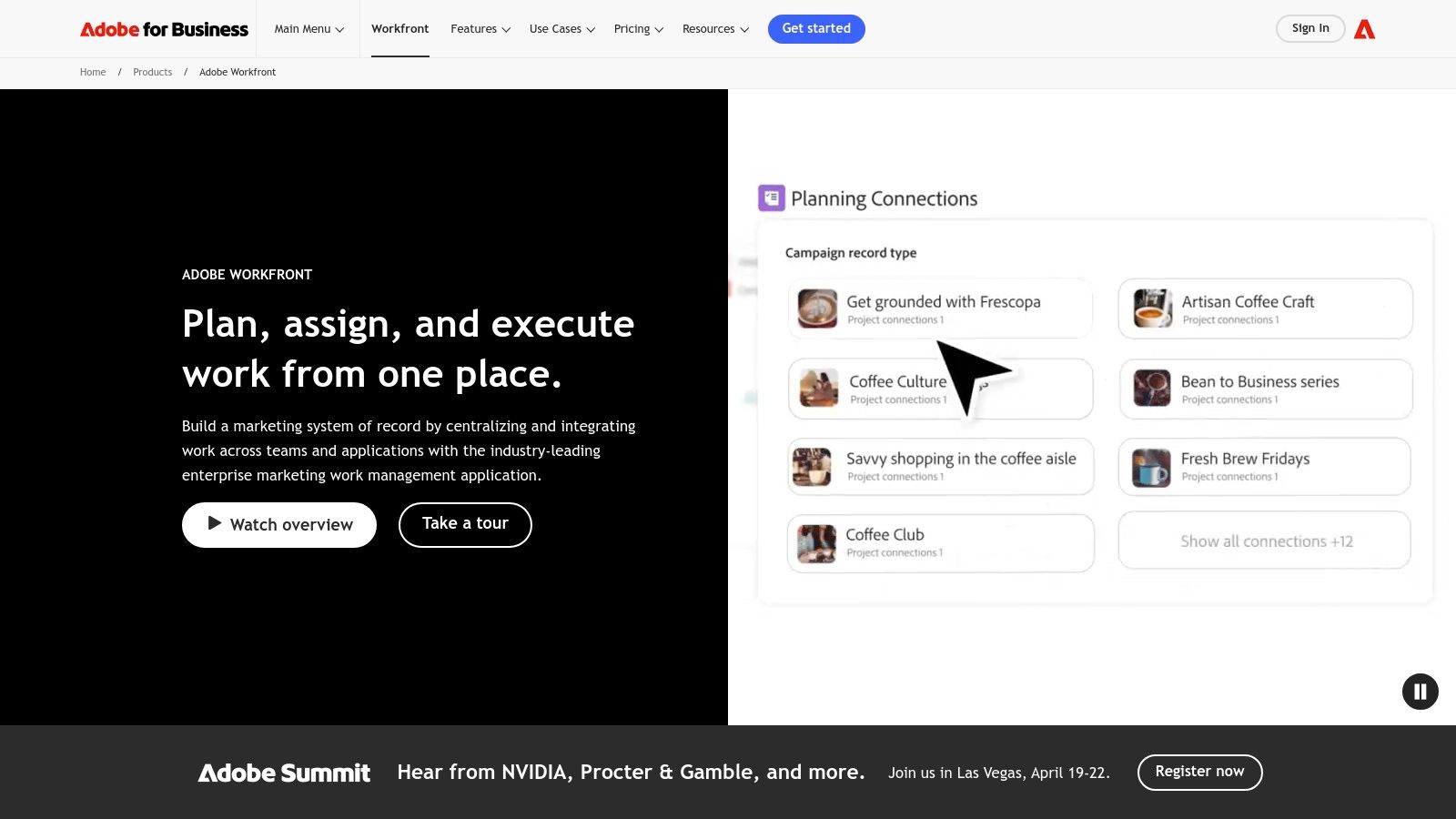The width and height of the screenshot is (1456, 819).
Task: Click the Adobe for Business logo
Action: 164,28
